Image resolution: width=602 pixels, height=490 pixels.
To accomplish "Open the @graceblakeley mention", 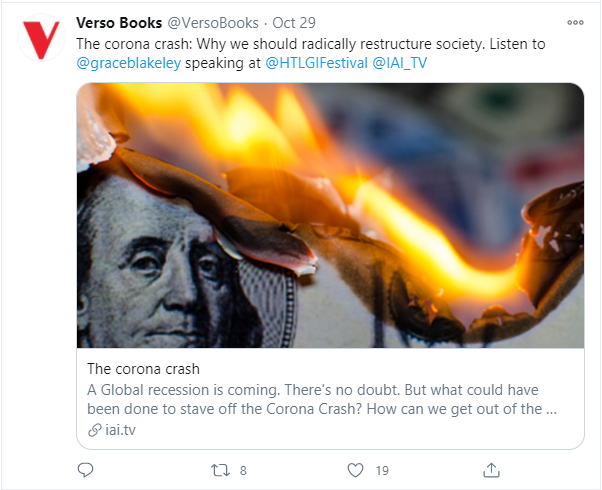I will pos(129,63).
